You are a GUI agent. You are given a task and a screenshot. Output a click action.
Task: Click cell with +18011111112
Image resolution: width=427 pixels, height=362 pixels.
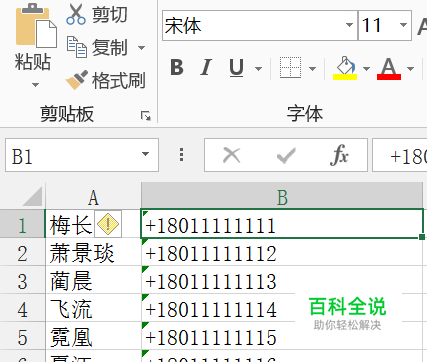coord(282,252)
